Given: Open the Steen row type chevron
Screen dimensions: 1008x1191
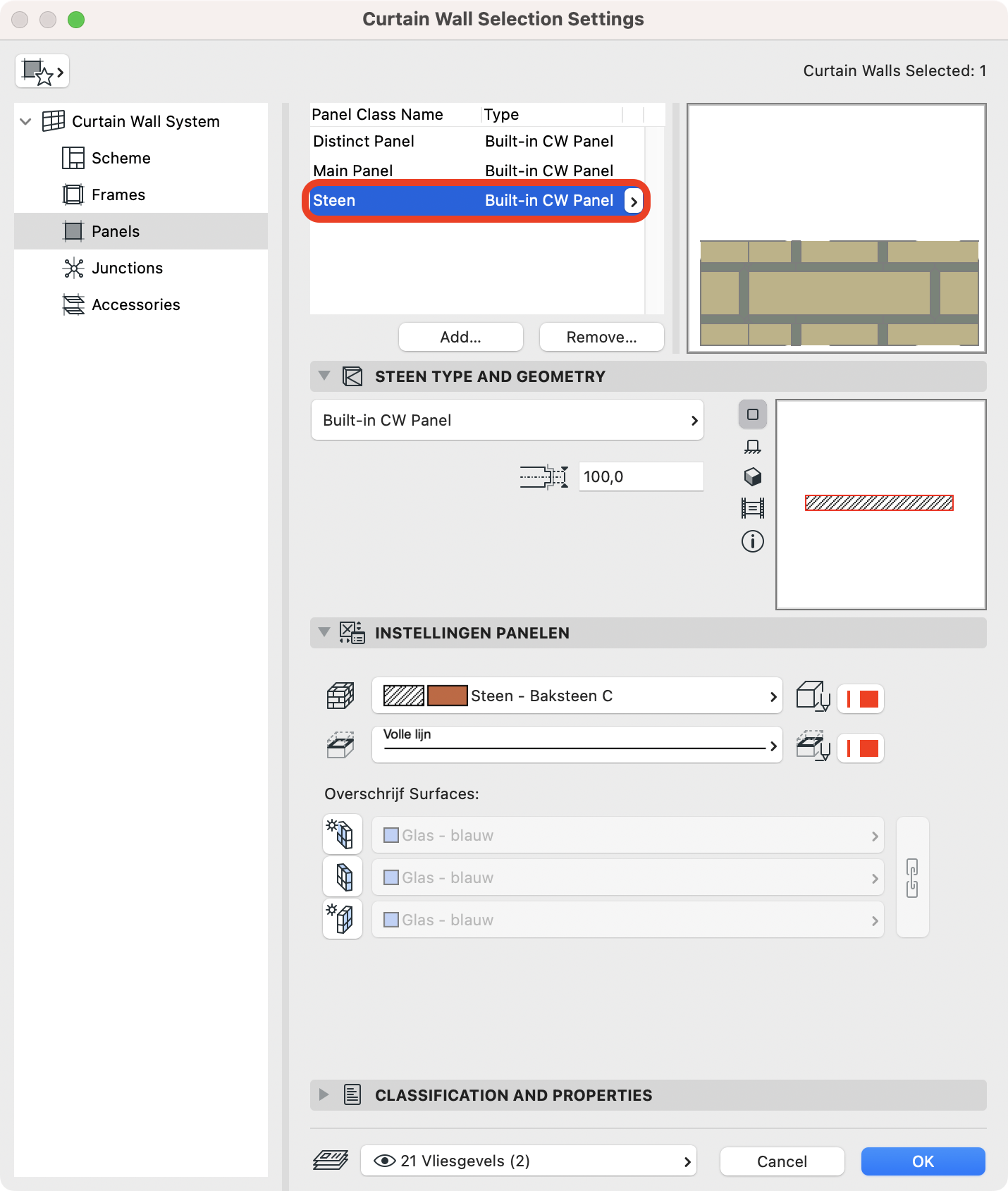Looking at the screenshot, I should point(634,201).
